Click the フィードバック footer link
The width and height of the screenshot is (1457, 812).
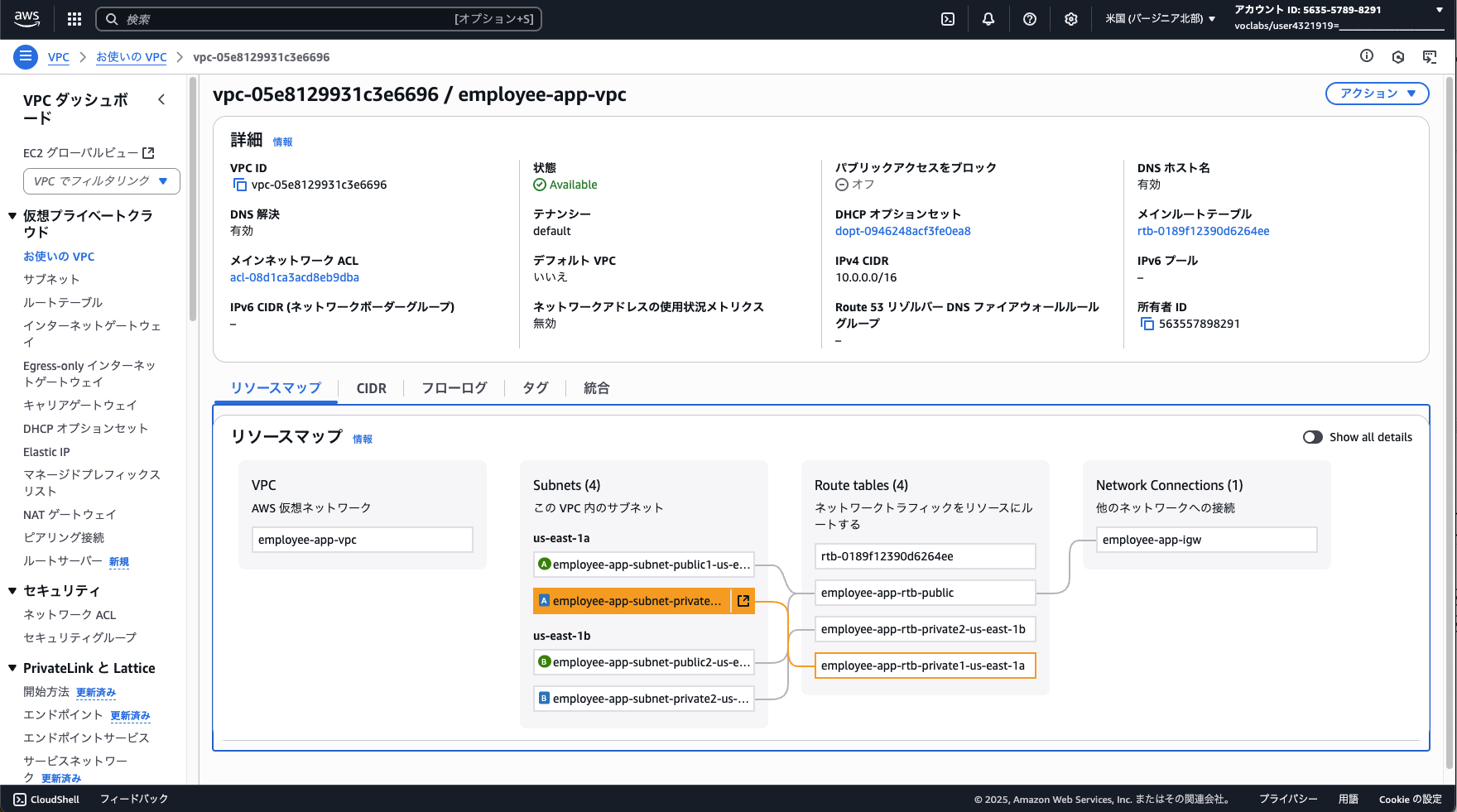click(134, 800)
